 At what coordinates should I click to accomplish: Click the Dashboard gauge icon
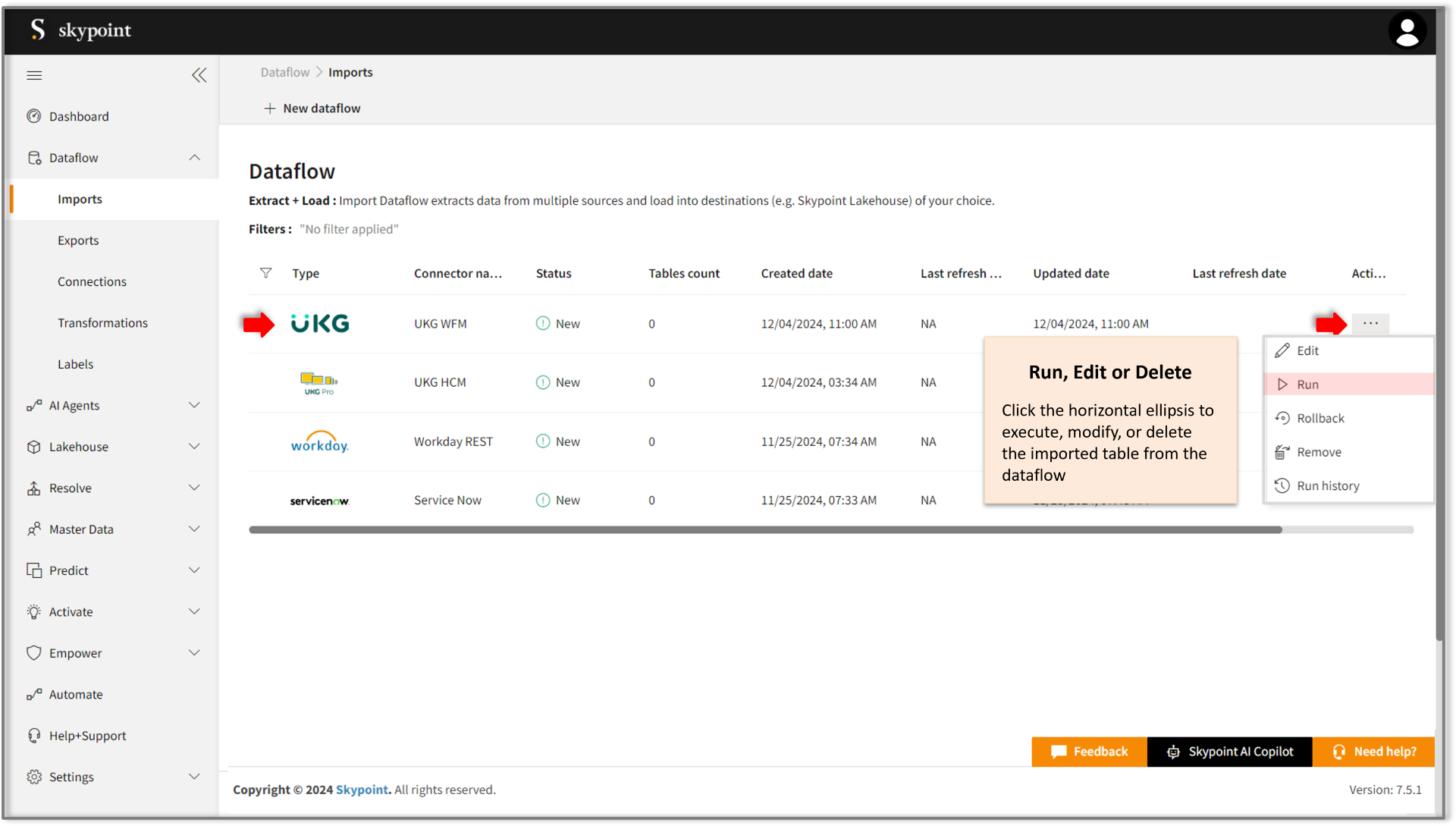pos(33,116)
